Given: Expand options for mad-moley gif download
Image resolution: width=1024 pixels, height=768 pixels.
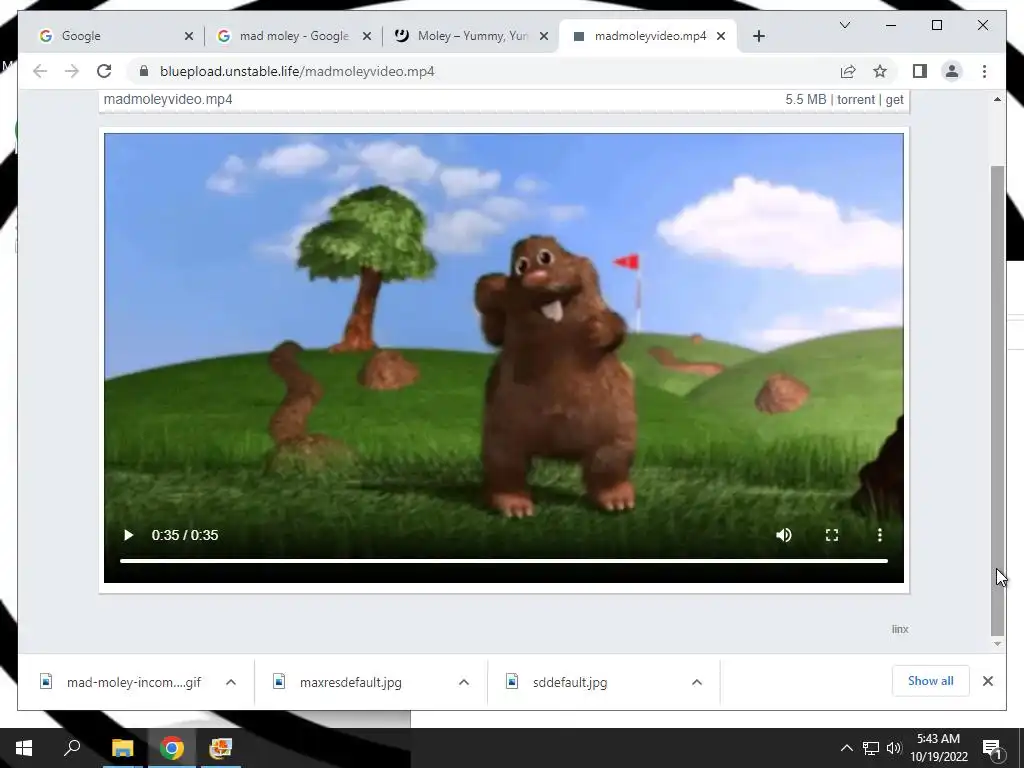Looking at the screenshot, I should pyautogui.click(x=231, y=682).
